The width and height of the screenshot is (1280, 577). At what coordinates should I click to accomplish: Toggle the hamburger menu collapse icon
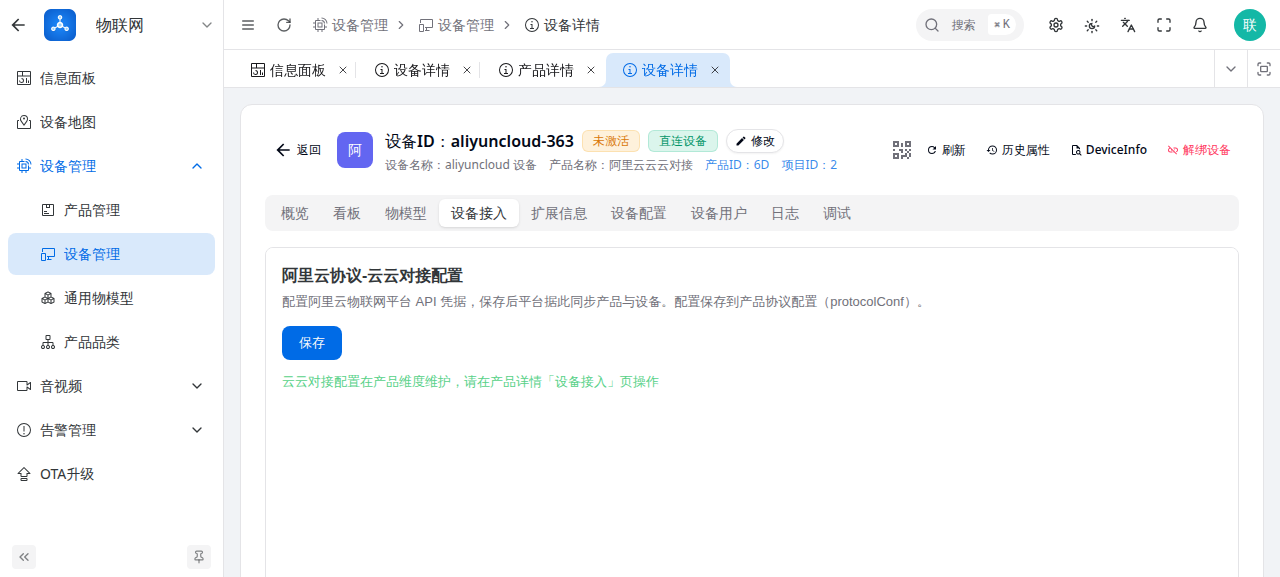248,25
